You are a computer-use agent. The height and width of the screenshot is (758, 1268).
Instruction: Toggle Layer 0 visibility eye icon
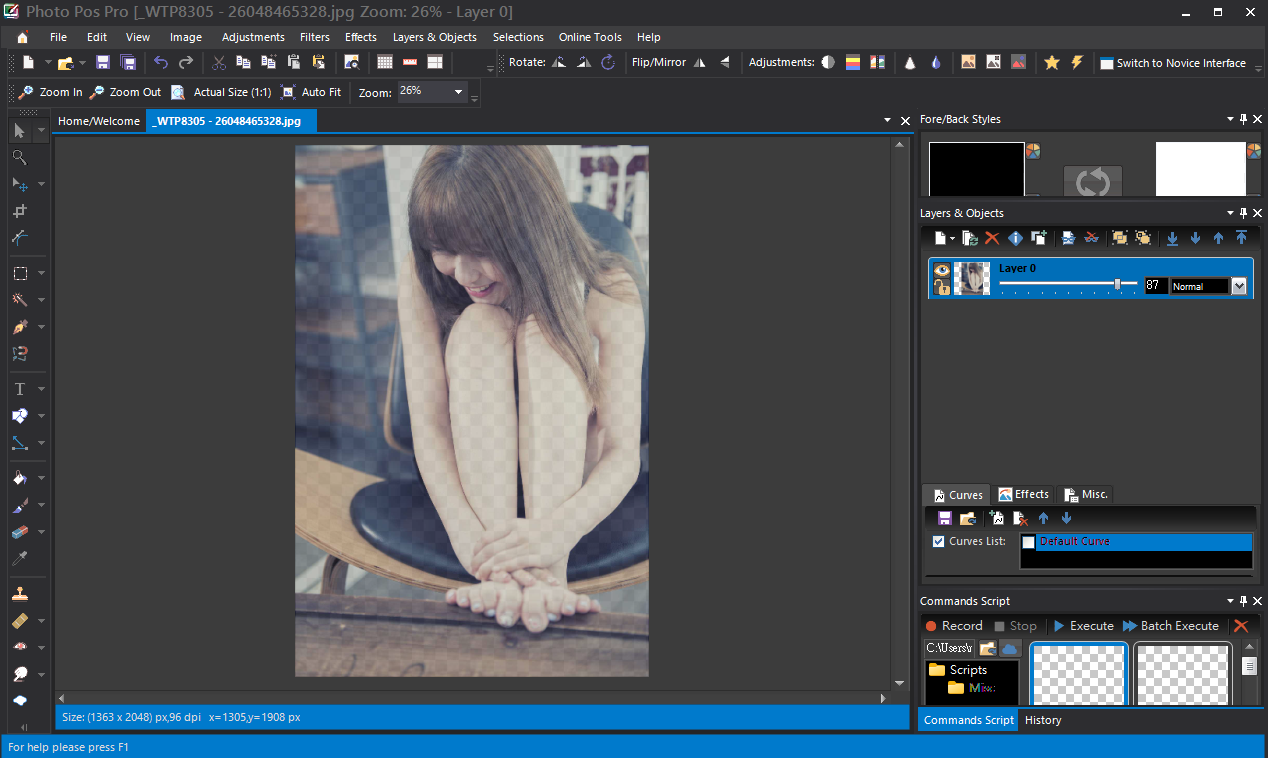tap(941, 269)
